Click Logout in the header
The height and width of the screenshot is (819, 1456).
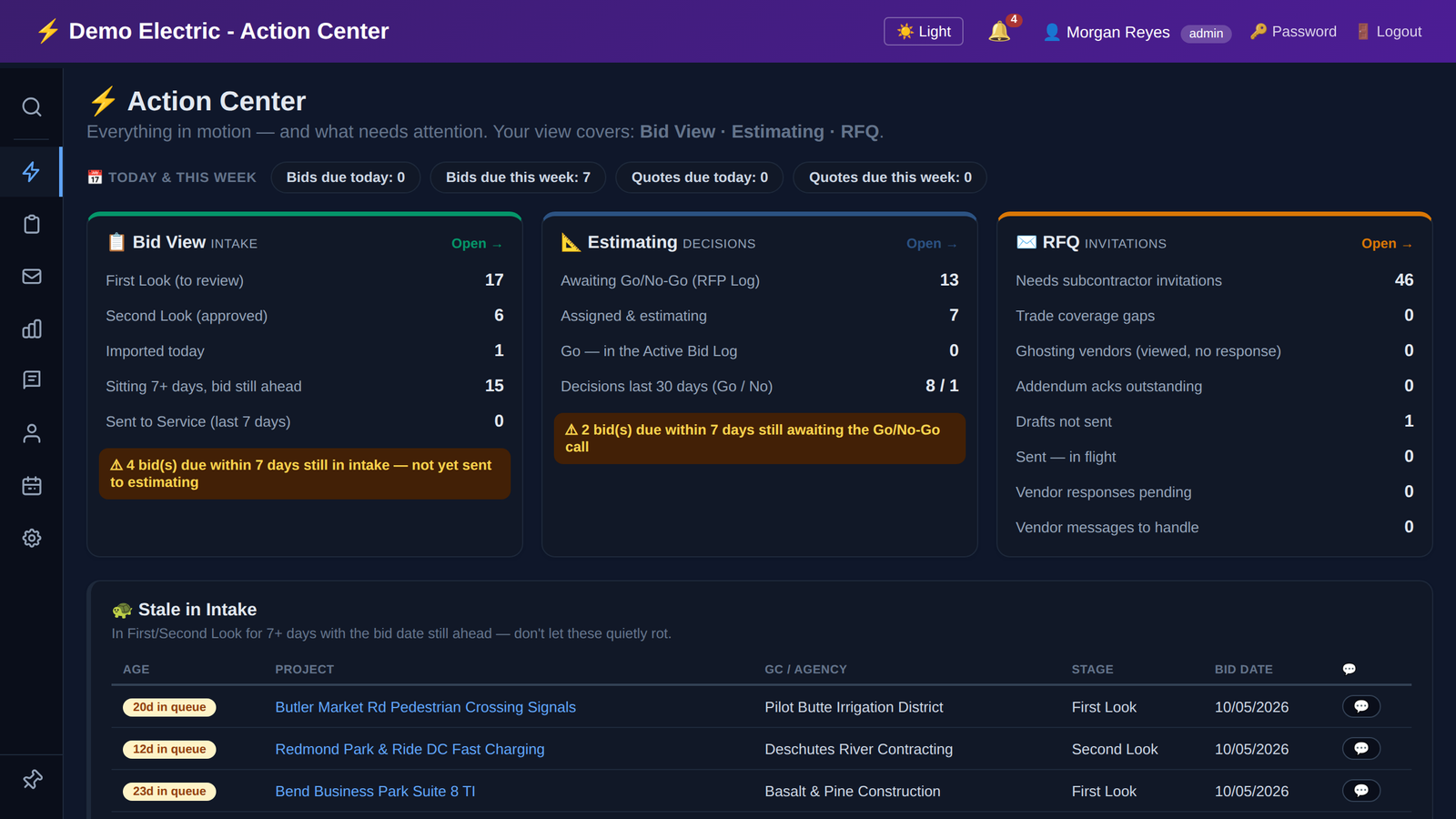click(1389, 32)
